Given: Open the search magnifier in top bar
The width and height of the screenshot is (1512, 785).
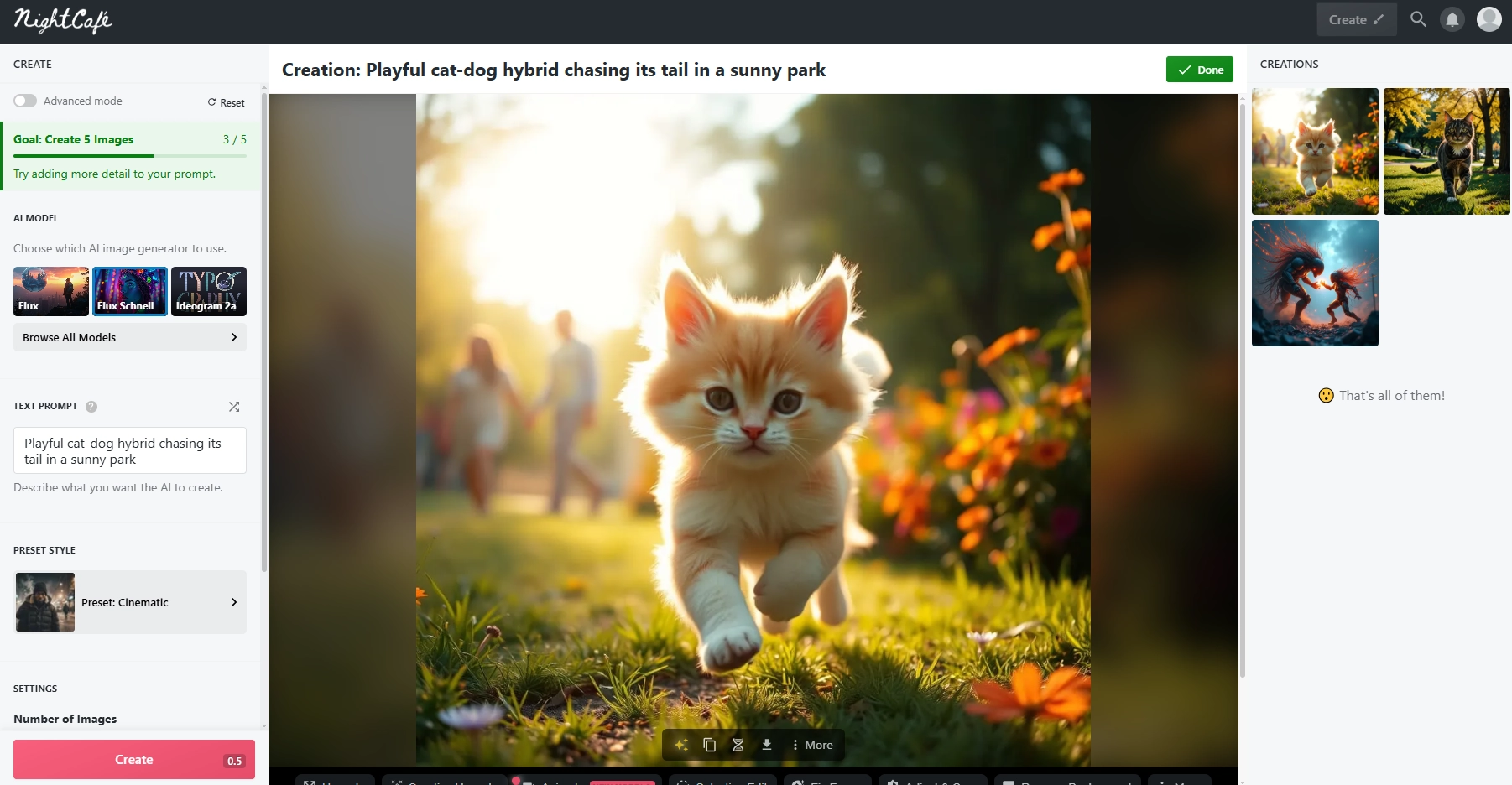Looking at the screenshot, I should click(x=1418, y=19).
